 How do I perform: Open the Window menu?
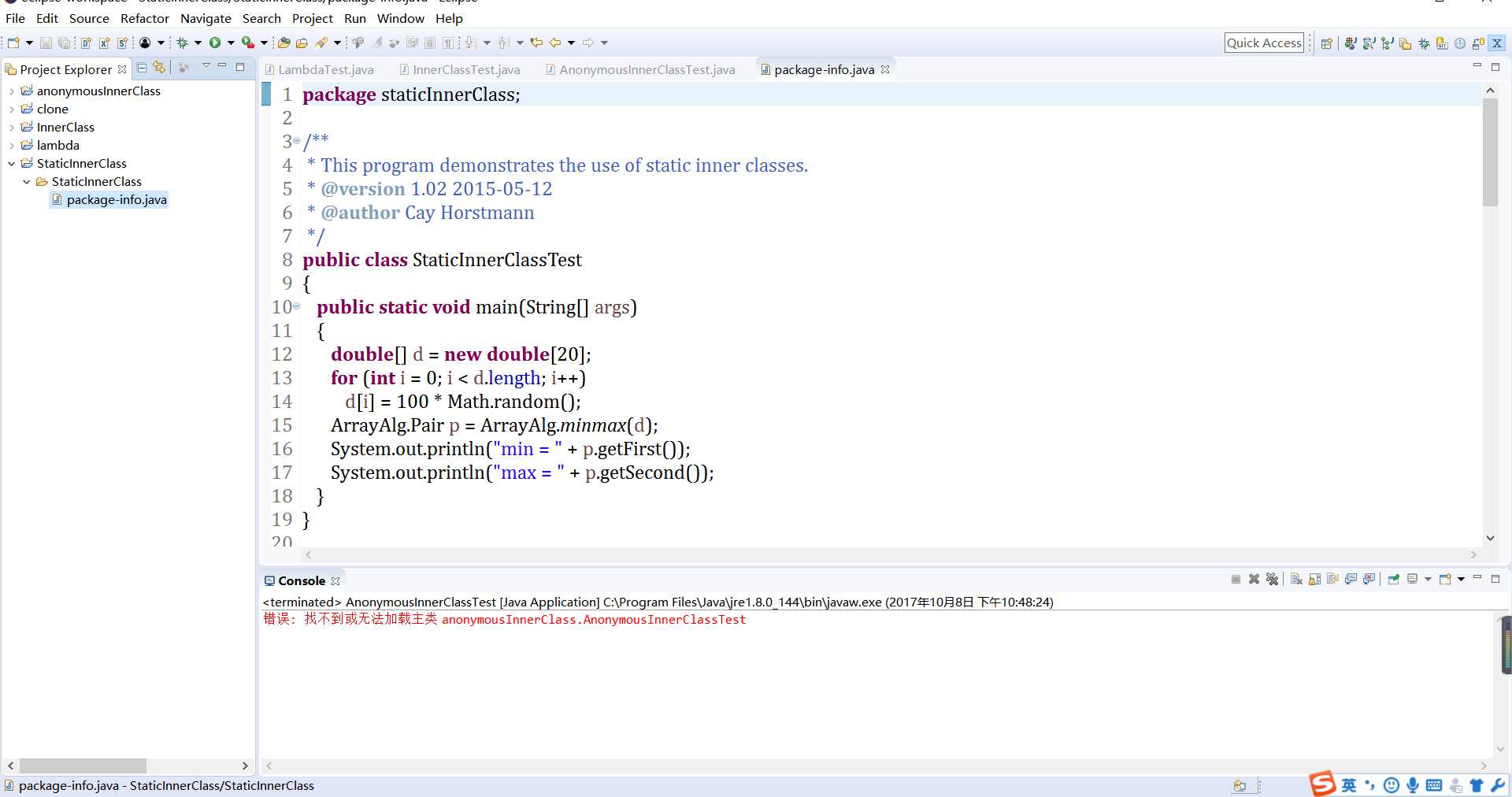(x=400, y=18)
